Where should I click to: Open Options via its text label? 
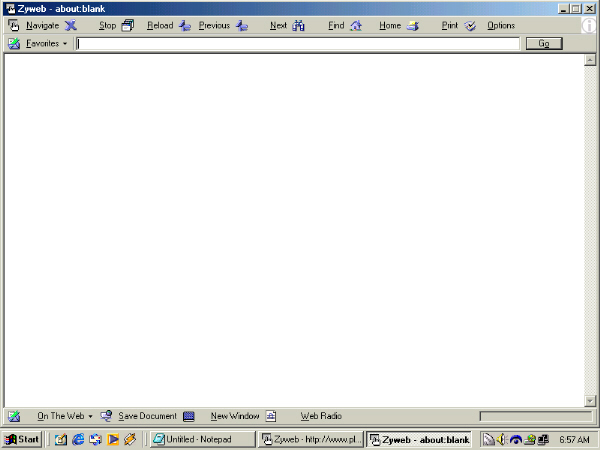[501, 26]
